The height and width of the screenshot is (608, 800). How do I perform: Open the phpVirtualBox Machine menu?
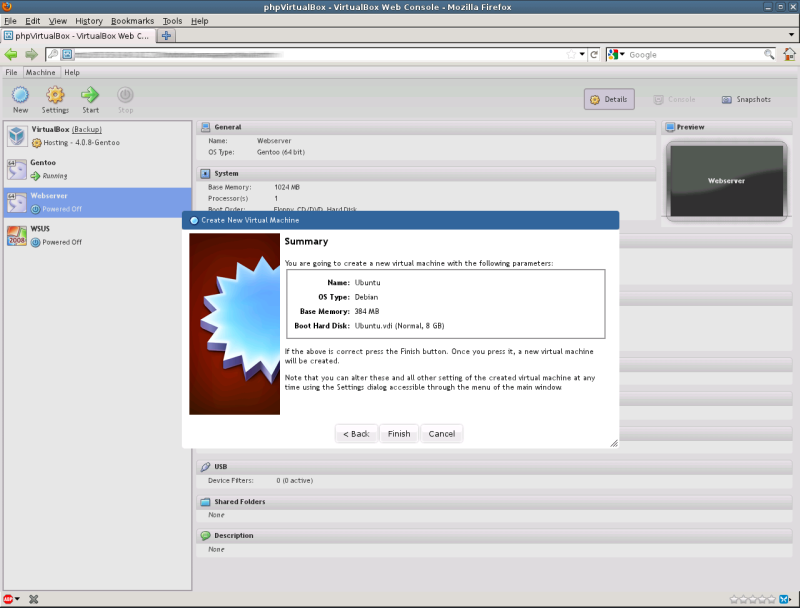[x=40, y=72]
